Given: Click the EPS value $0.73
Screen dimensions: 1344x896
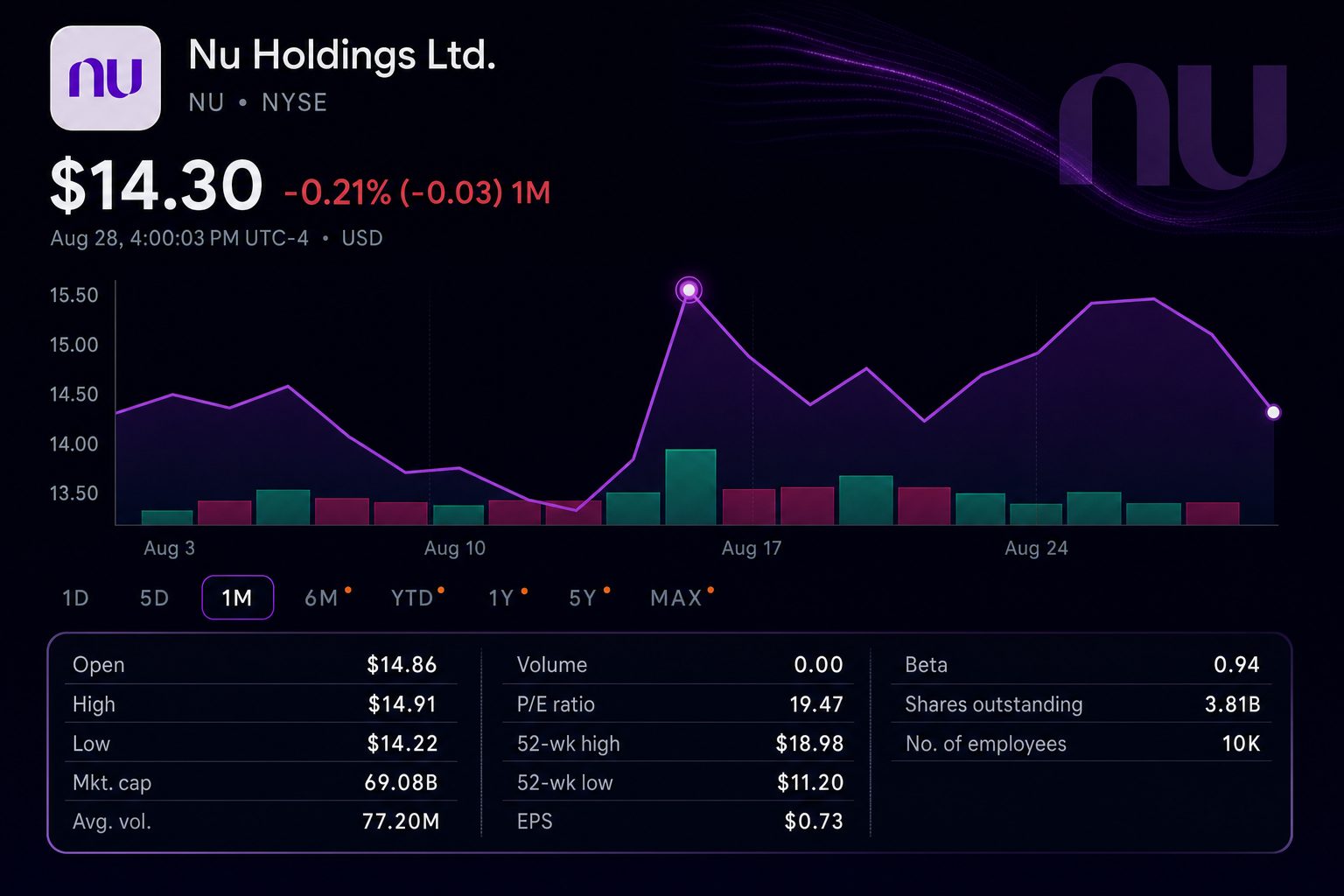Looking at the screenshot, I should pyautogui.click(x=814, y=822).
